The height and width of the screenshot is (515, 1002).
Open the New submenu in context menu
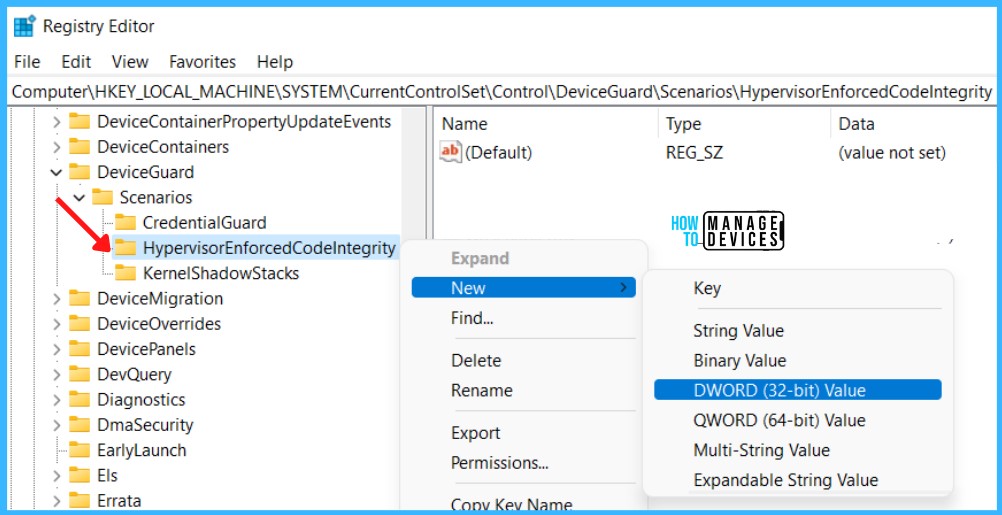[x=523, y=288]
